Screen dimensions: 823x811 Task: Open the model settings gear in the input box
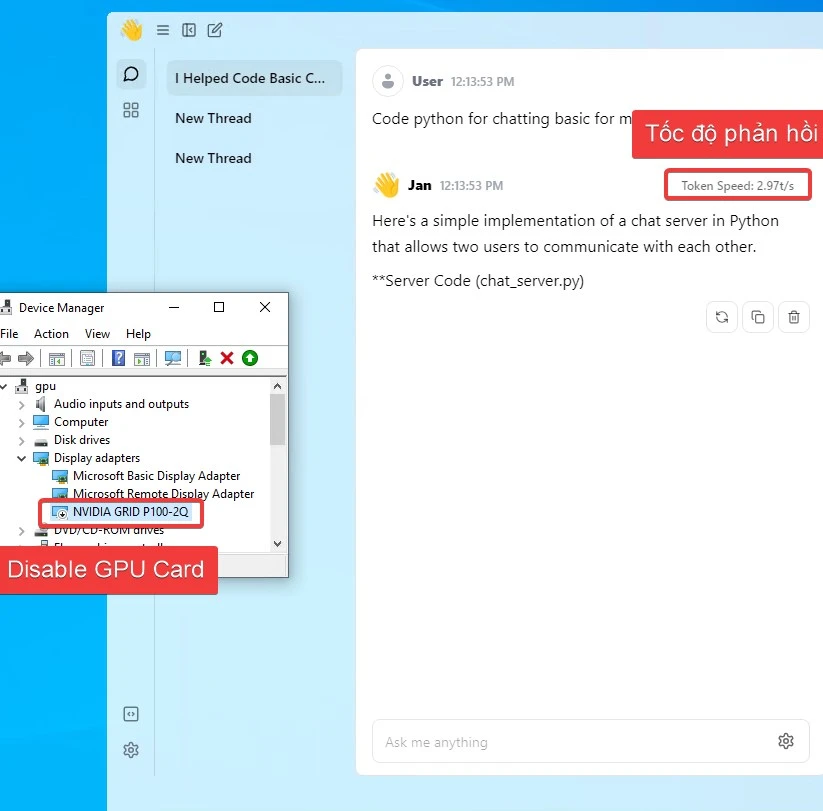point(786,741)
